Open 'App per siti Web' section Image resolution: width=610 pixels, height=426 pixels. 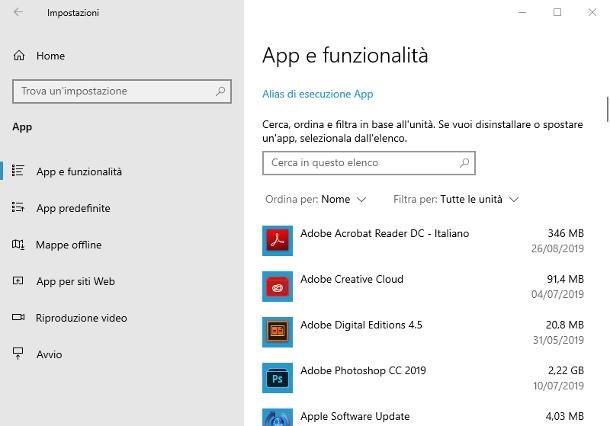click(x=75, y=281)
